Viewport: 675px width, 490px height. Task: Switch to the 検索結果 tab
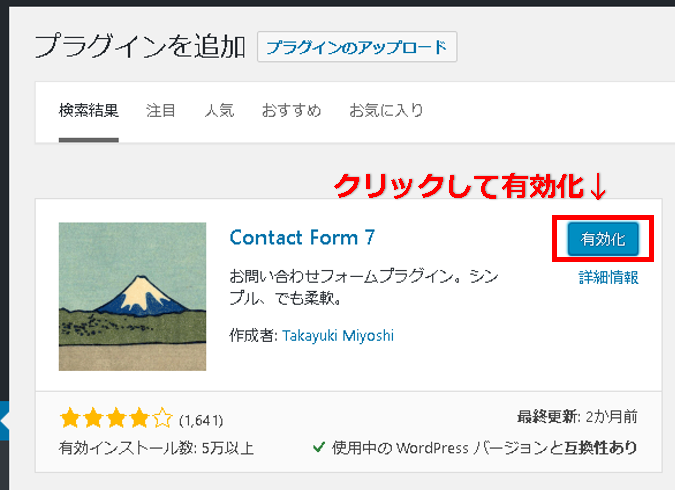[89, 111]
